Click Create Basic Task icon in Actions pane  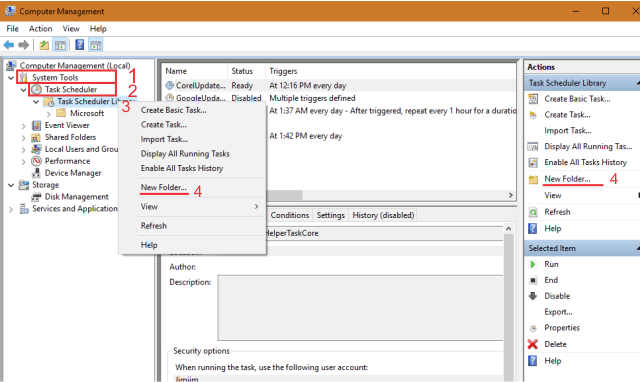[x=533, y=99]
